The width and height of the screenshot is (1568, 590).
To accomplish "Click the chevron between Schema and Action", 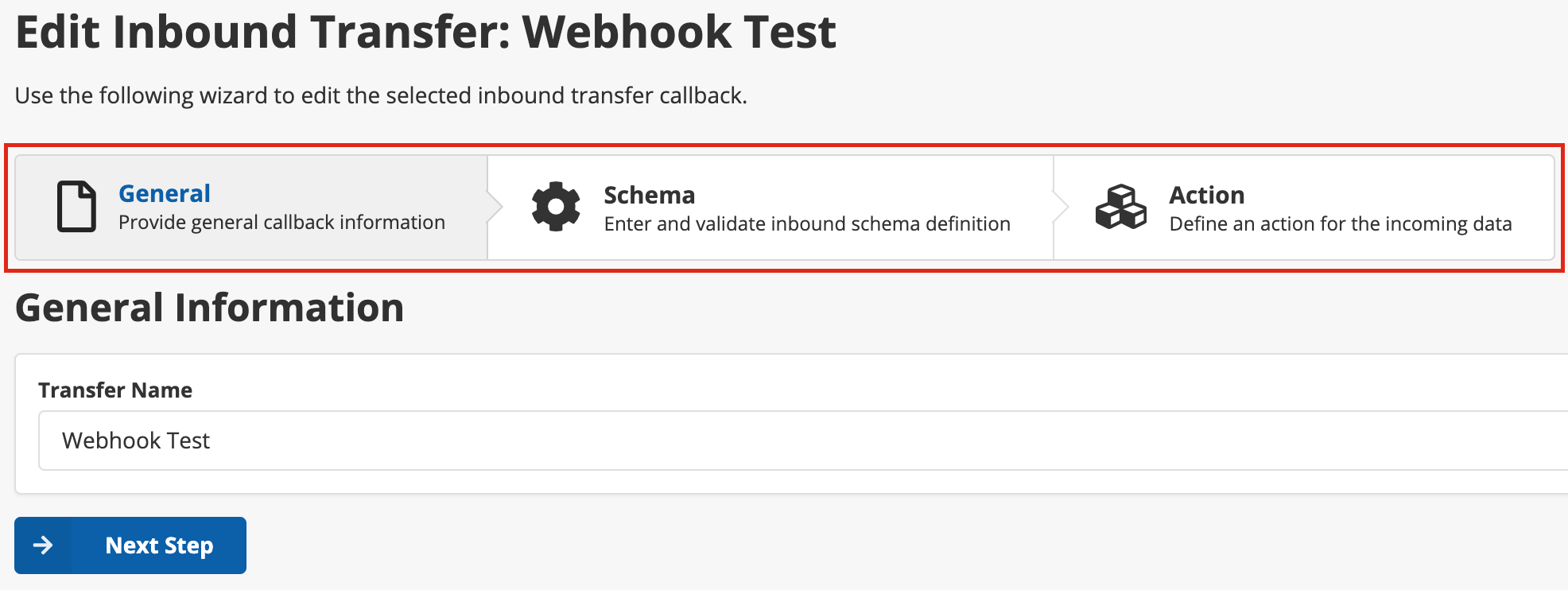I will point(1062,207).
